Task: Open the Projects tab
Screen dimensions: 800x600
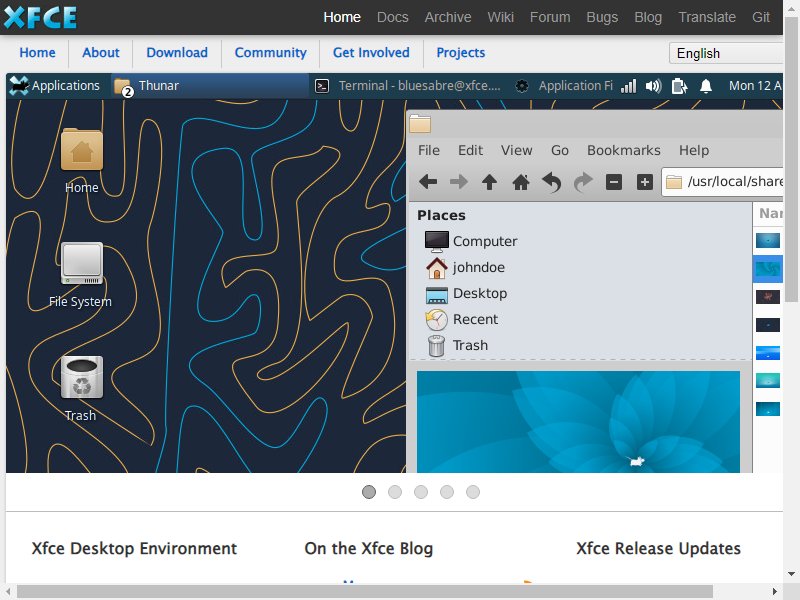Action: (461, 53)
